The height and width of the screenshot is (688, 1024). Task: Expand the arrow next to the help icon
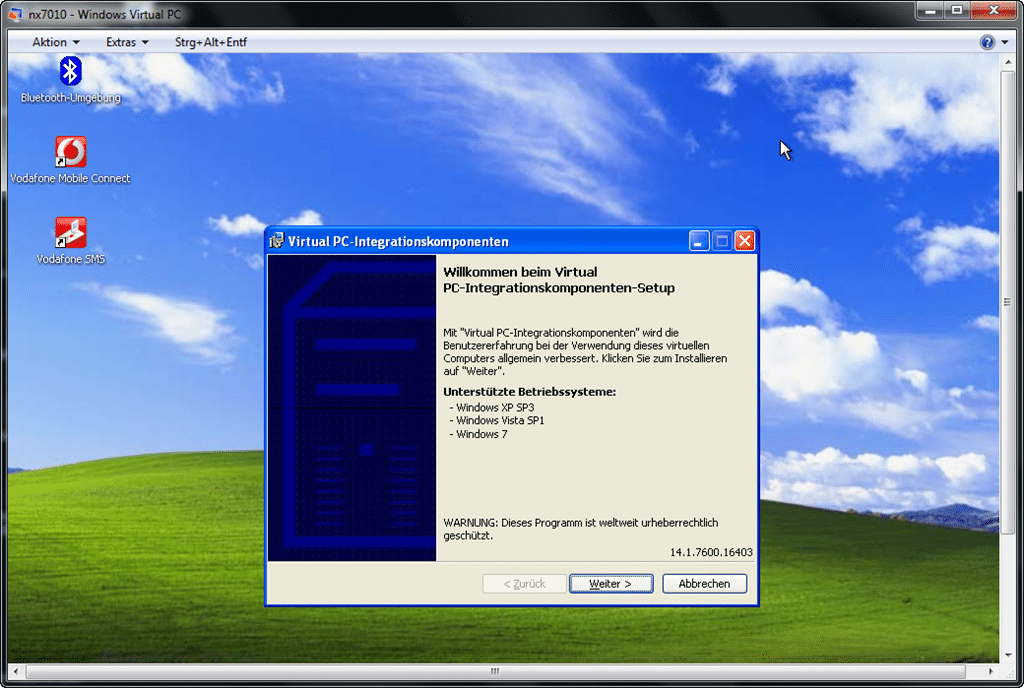[x=1004, y=42]
